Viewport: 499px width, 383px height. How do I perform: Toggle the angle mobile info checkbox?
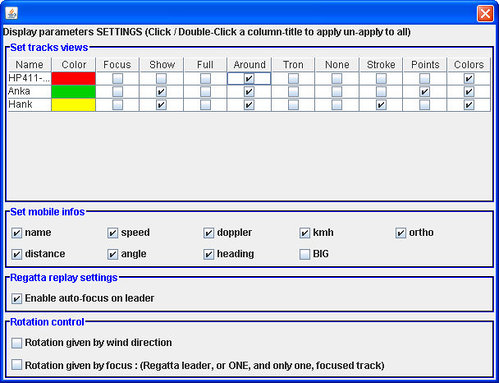coord(113,254)
